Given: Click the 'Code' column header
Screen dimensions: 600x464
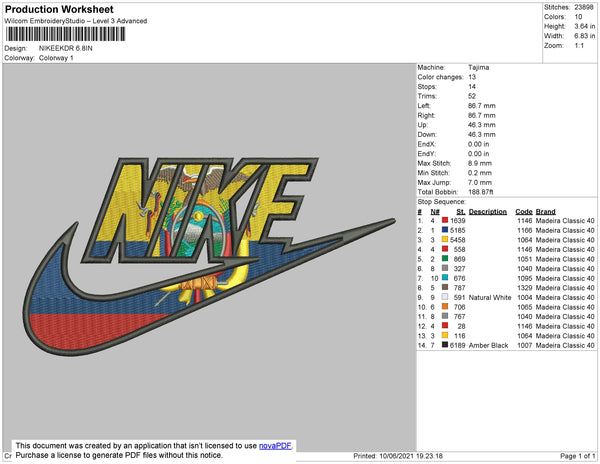Looking at the screenshot, I should click(x=523, y=212).
